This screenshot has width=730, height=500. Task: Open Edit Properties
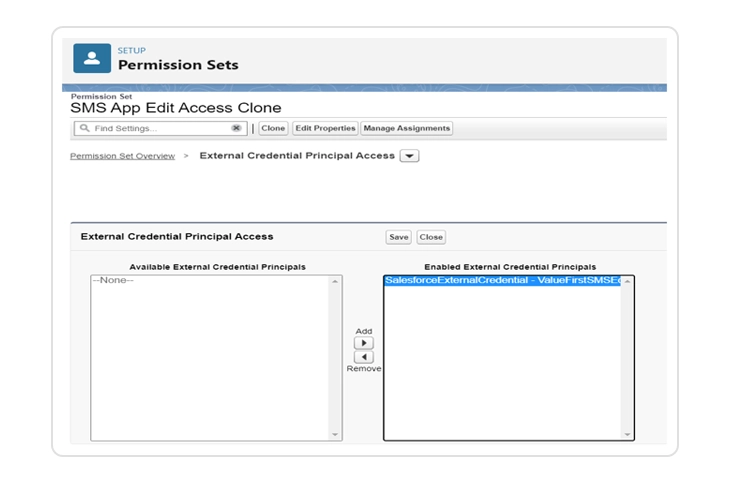click(x=325, y=129)
